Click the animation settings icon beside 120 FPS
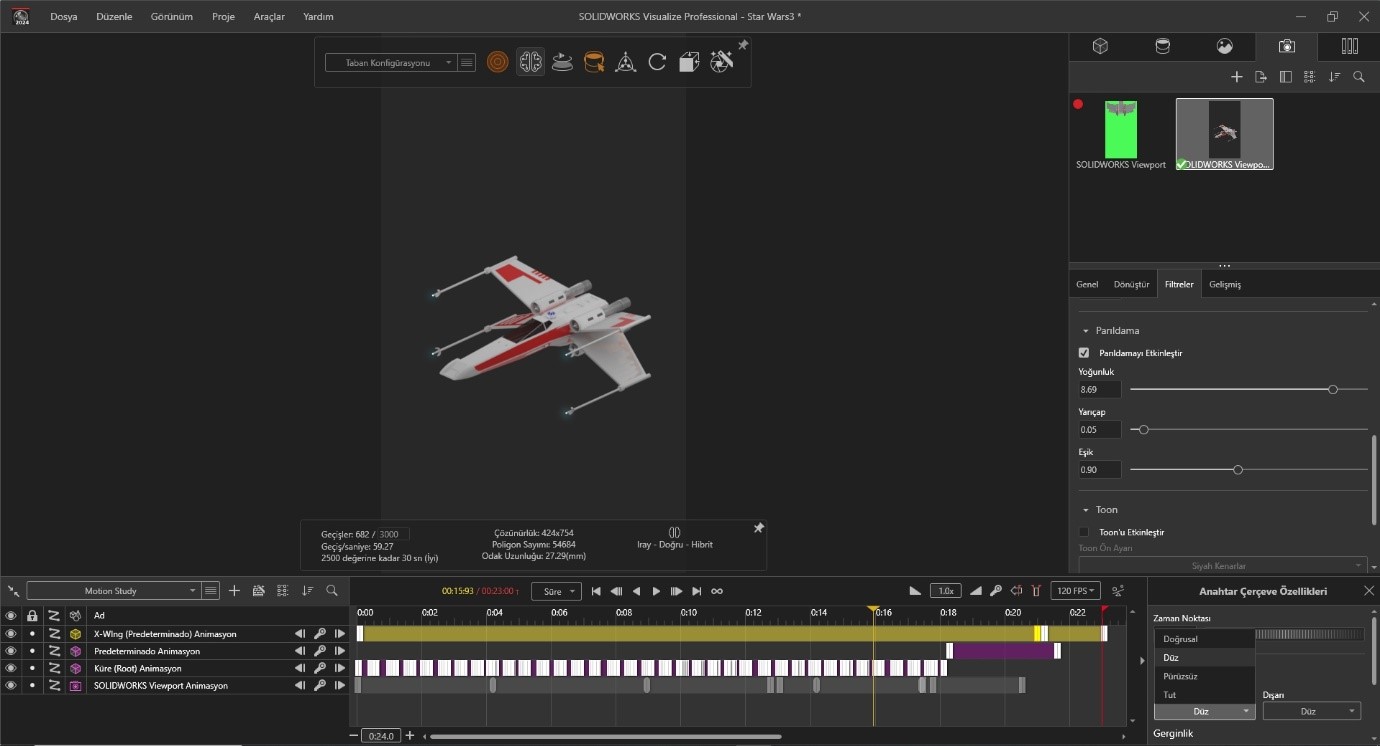Image resolution: width=1380 pixels, height=746 pixels. [1117, 591]
